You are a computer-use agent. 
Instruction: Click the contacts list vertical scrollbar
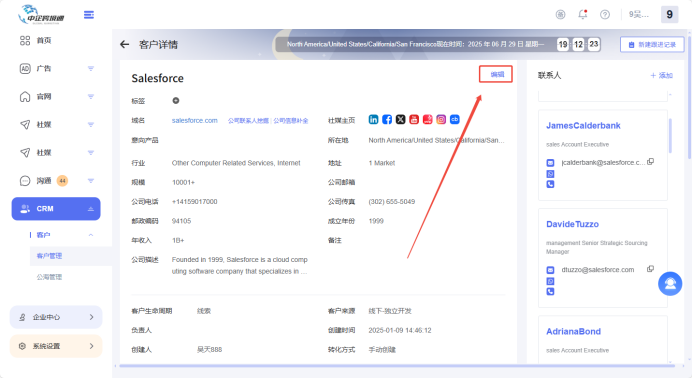(670, 136)
